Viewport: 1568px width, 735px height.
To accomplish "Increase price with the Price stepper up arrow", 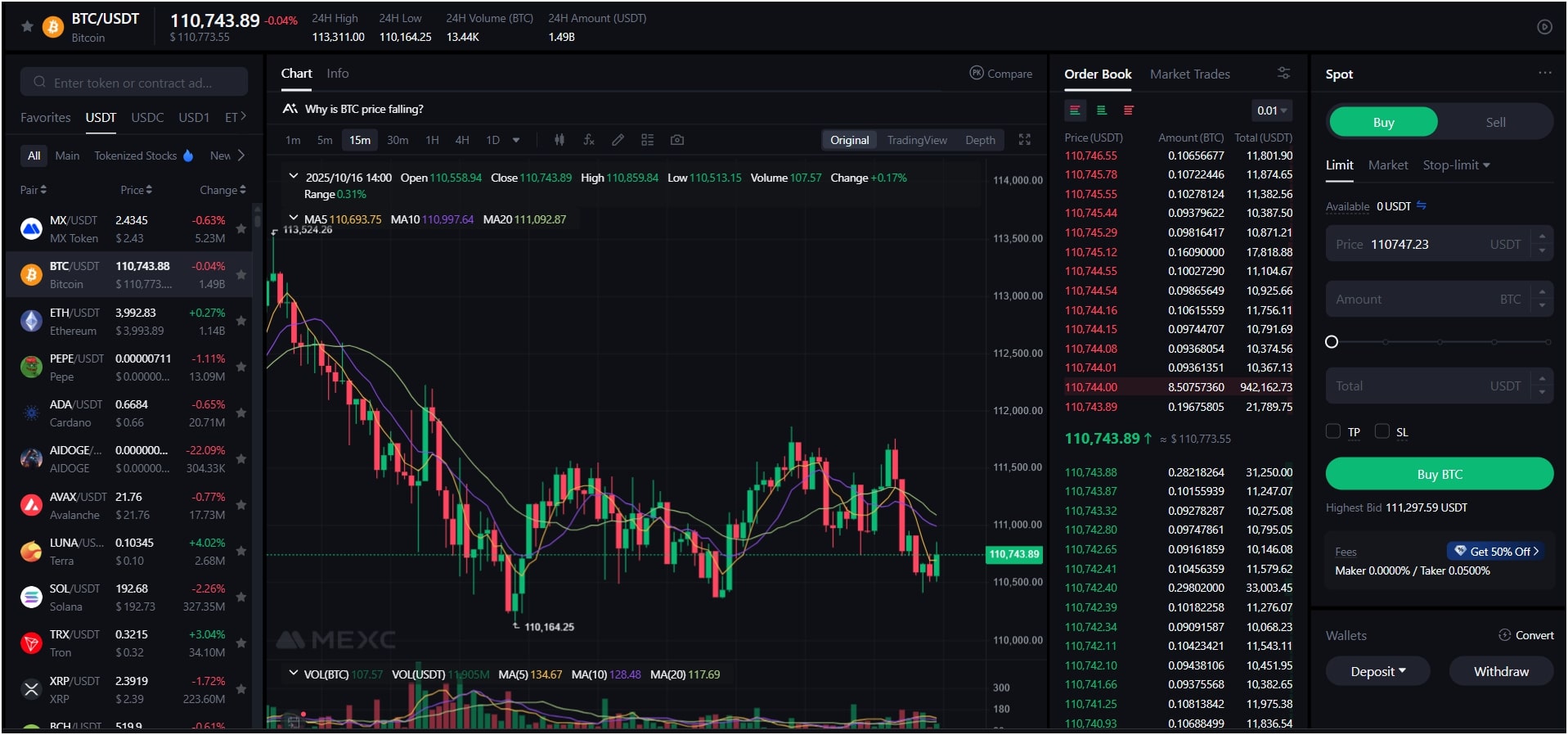I will [1542, 237].
